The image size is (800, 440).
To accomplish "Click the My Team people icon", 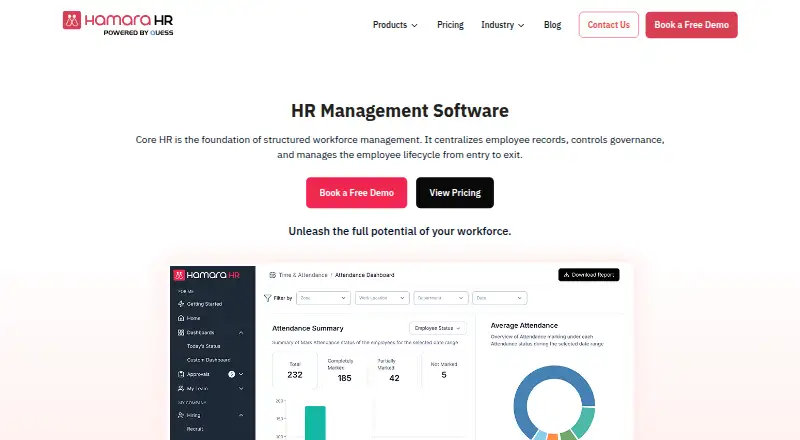I will click(x=181, y=388).
